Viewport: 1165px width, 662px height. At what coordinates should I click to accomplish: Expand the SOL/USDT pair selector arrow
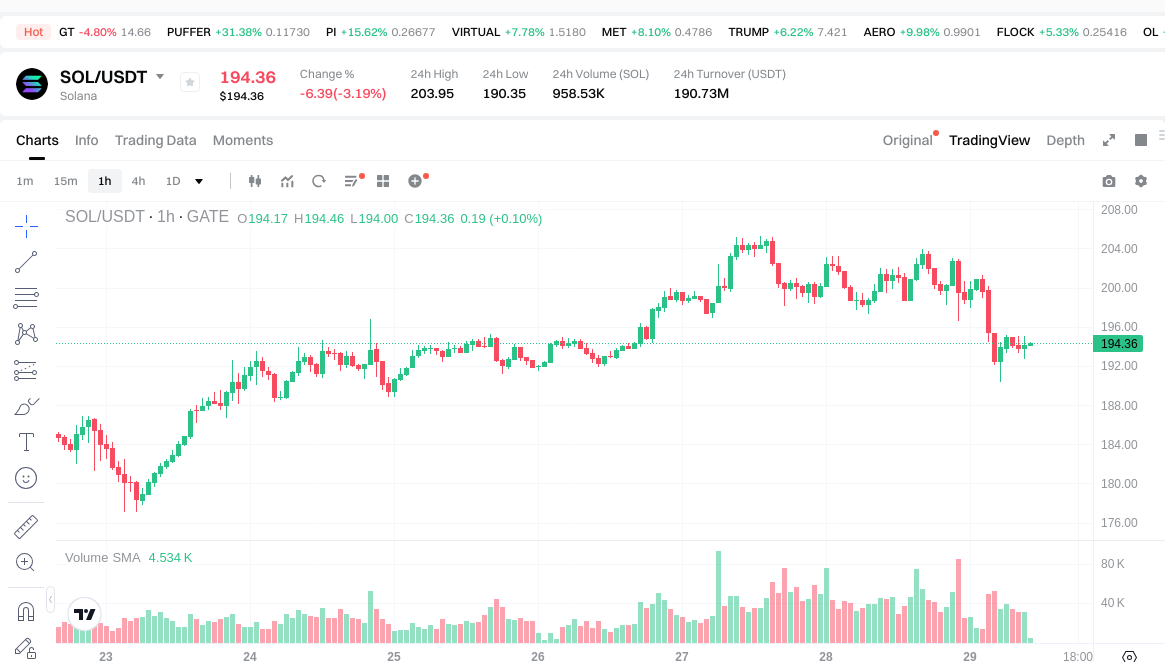pyautogui.click(x=160, y=77)
